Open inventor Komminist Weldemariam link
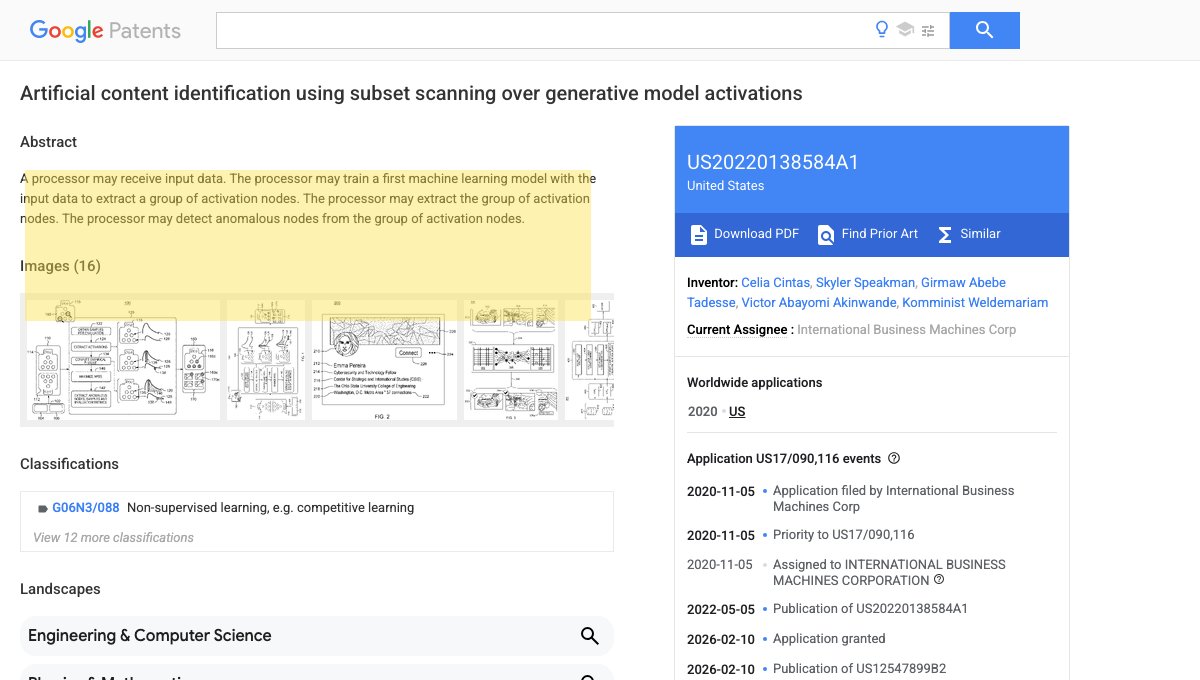1200x680 pixels. pyautogui.click(x=975, y=302)
